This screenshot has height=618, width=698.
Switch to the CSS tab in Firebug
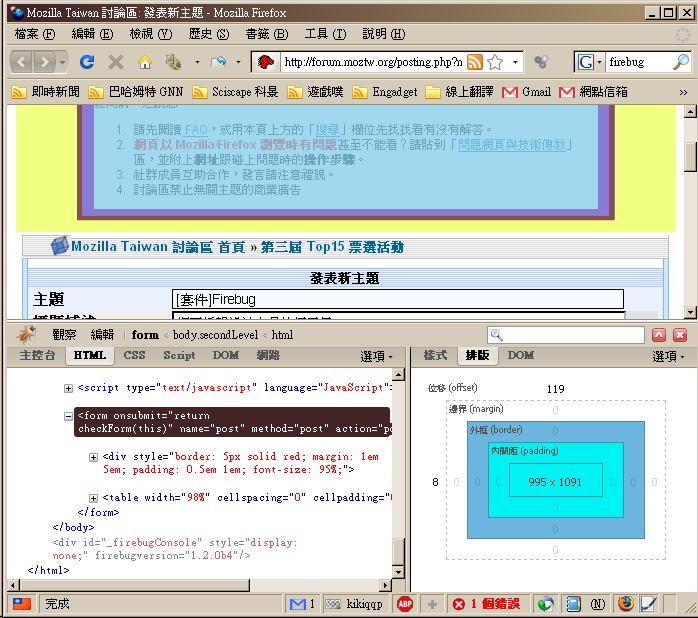pos(134,355)
